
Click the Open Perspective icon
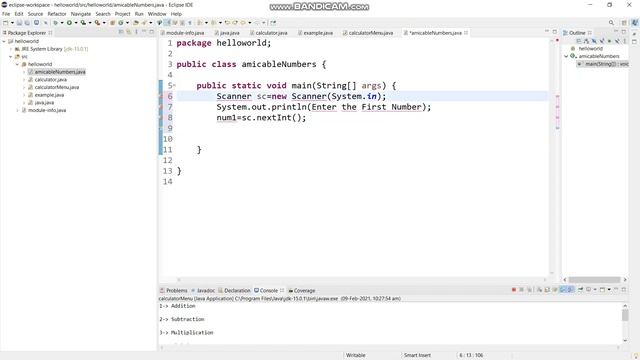[624, 23]
